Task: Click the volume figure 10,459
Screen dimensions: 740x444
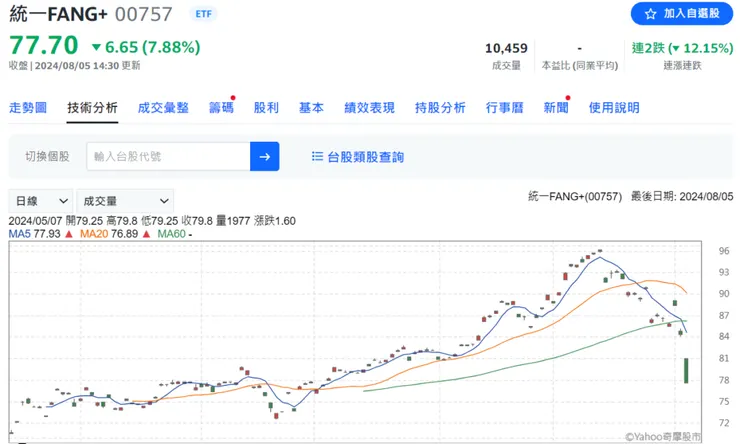Action: coord(506,48)
